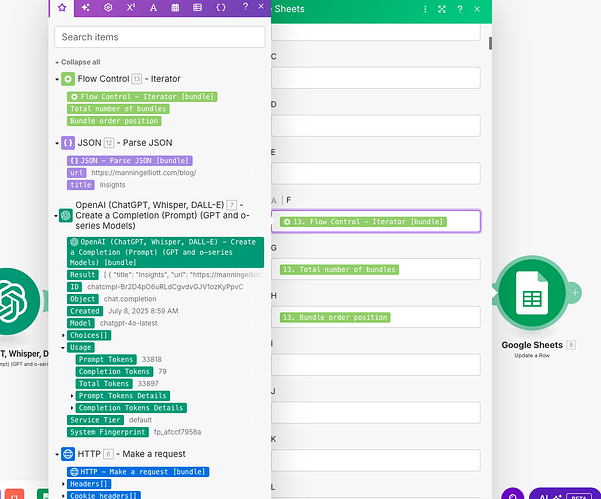This screenshot has width=601, height=499.
Task: Open the custom variables braces tab
Action: pyautogui.click(x=221, y=8)
